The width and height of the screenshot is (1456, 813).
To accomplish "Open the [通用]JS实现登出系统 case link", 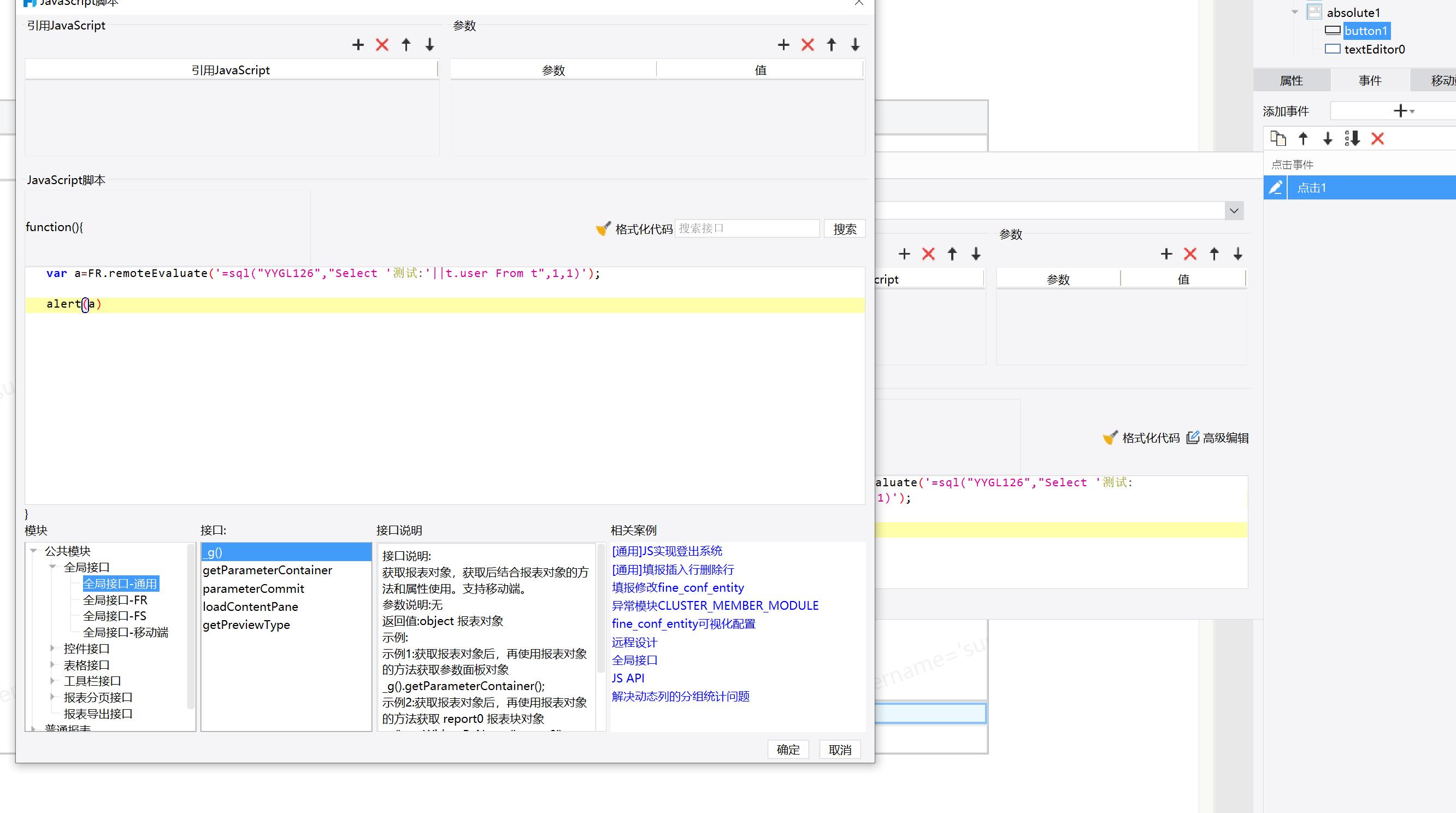I will pos(667,551).
